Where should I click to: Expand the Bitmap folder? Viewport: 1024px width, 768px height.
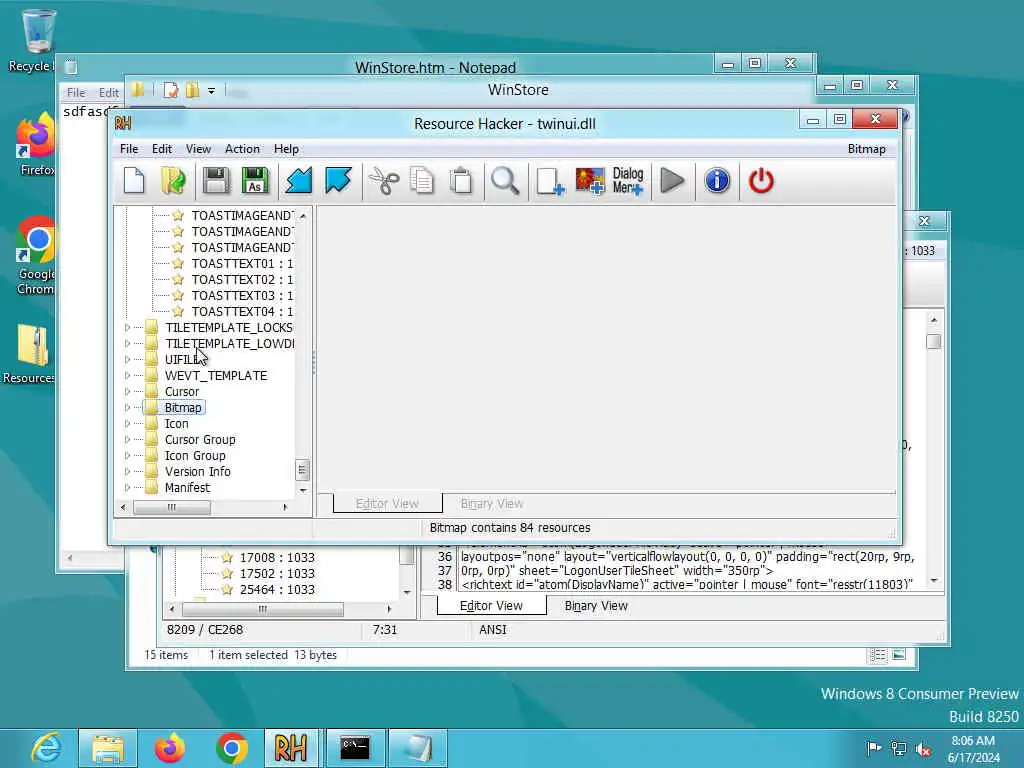tap(127, 408)
